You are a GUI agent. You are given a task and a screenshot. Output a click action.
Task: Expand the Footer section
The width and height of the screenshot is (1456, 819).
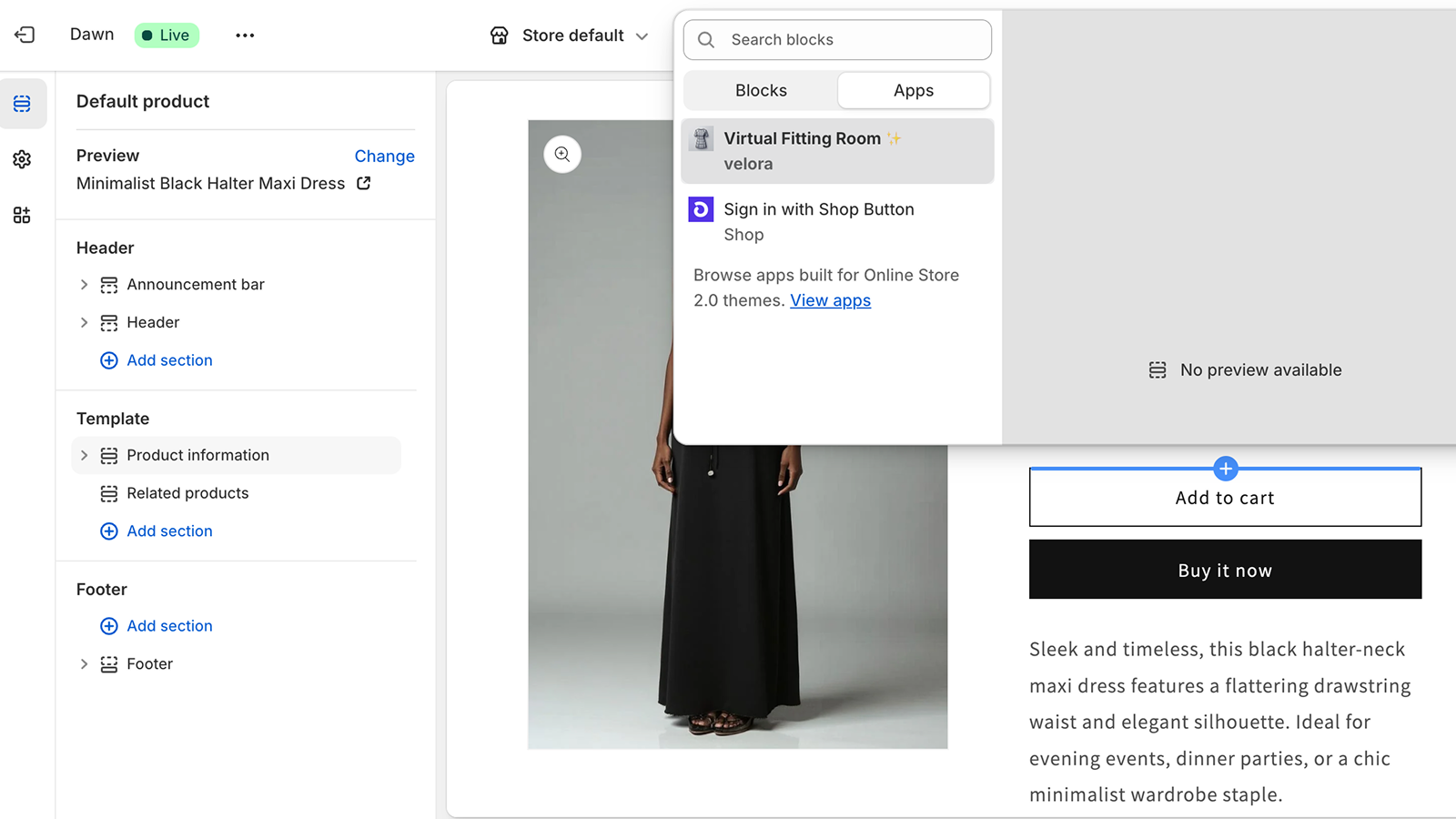click(x=84, y=663)
